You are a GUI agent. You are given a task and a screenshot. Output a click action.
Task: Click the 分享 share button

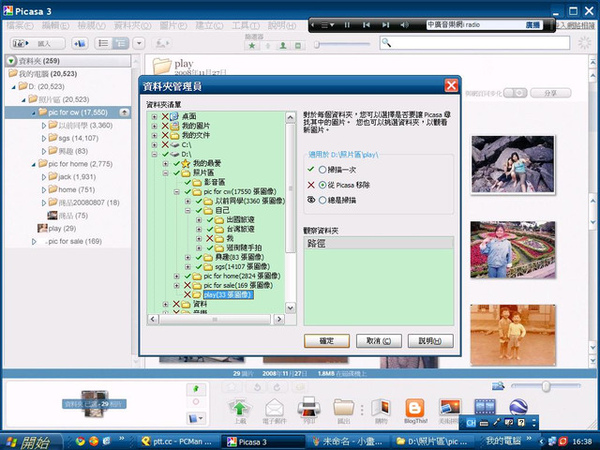550,93
